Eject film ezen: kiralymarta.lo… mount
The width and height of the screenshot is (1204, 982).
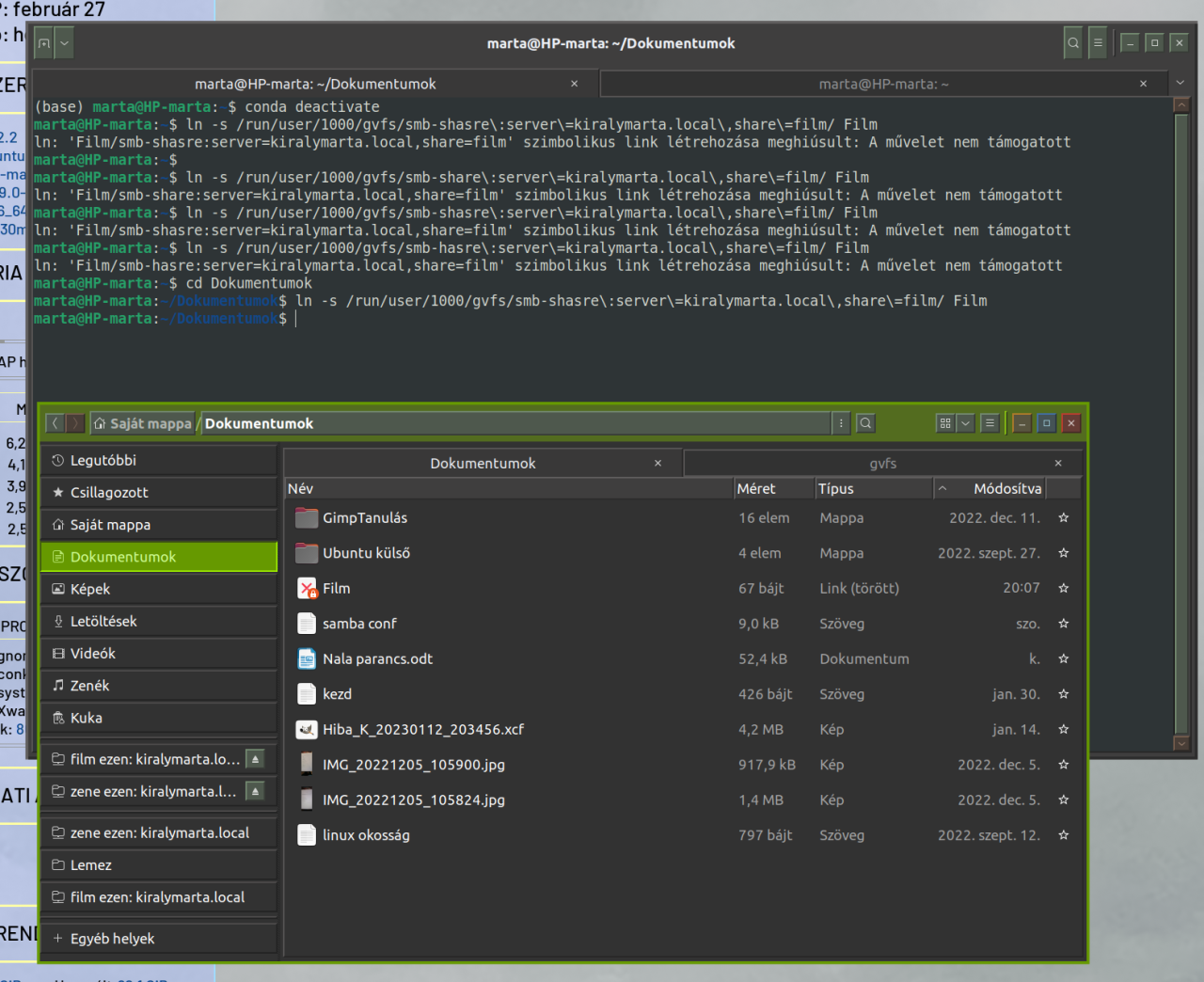pyautogui.click(x=255, y=759)
